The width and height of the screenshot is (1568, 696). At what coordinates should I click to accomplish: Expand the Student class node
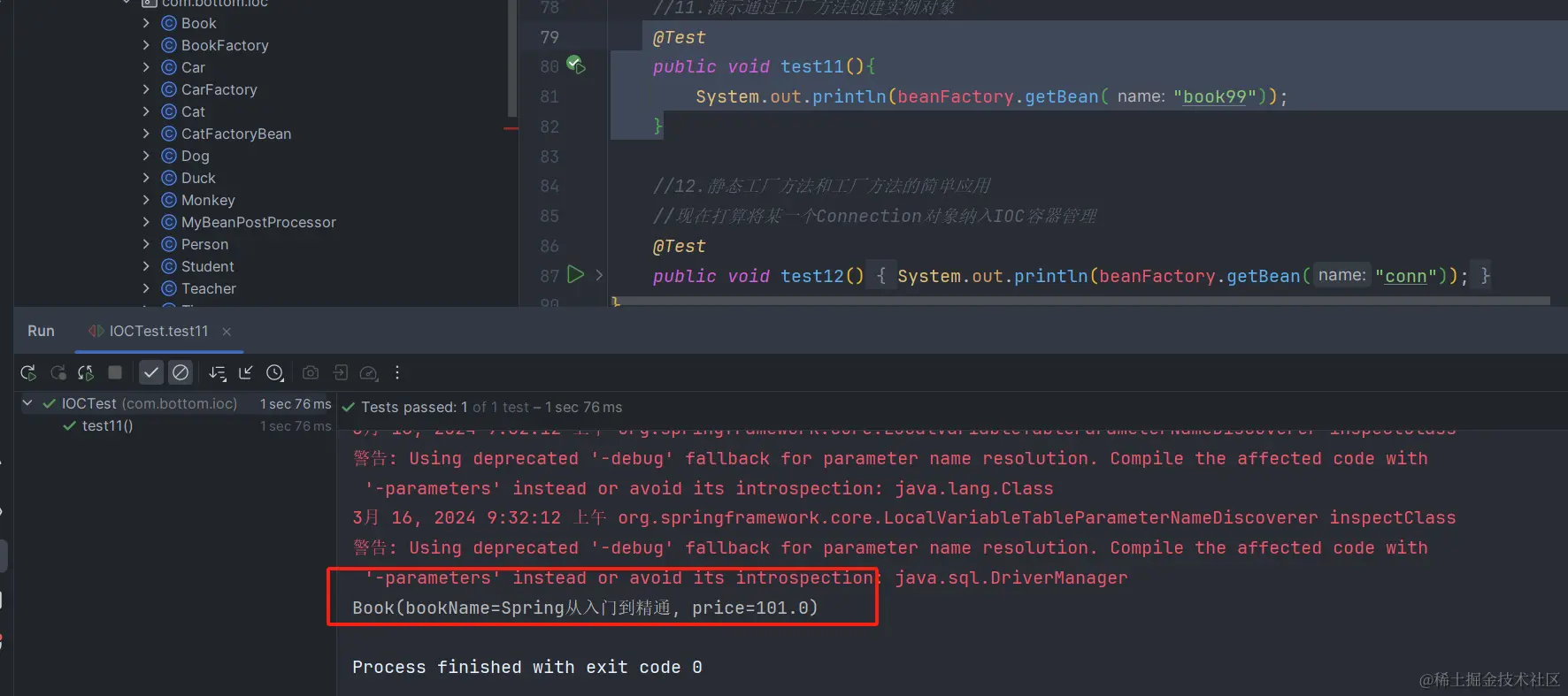(146, 266)
